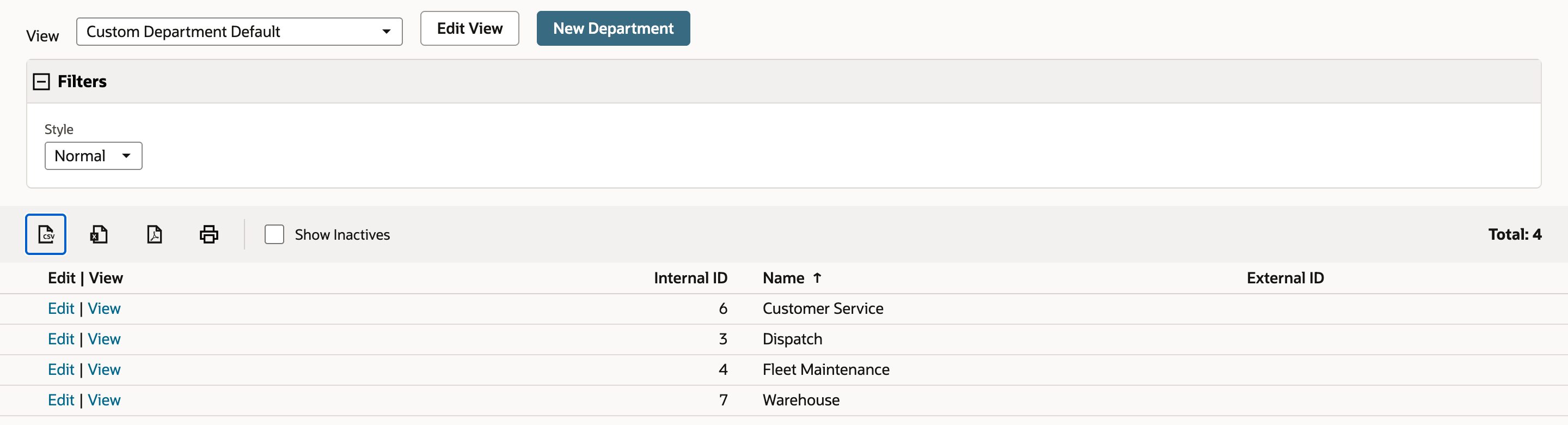This screenshot has height=425, width=1568.
Task: Export the list as CSV
Action: point(46,234)
